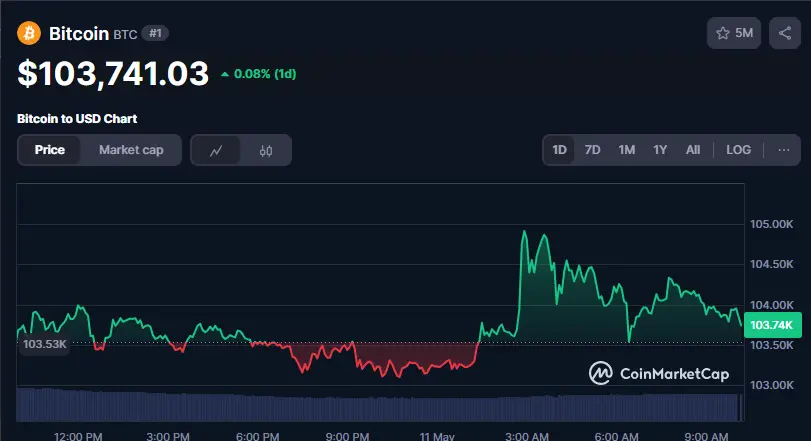Click the volume bars below the chart
The height and width of the screenshot is (441, 811).
coord(380,406)
